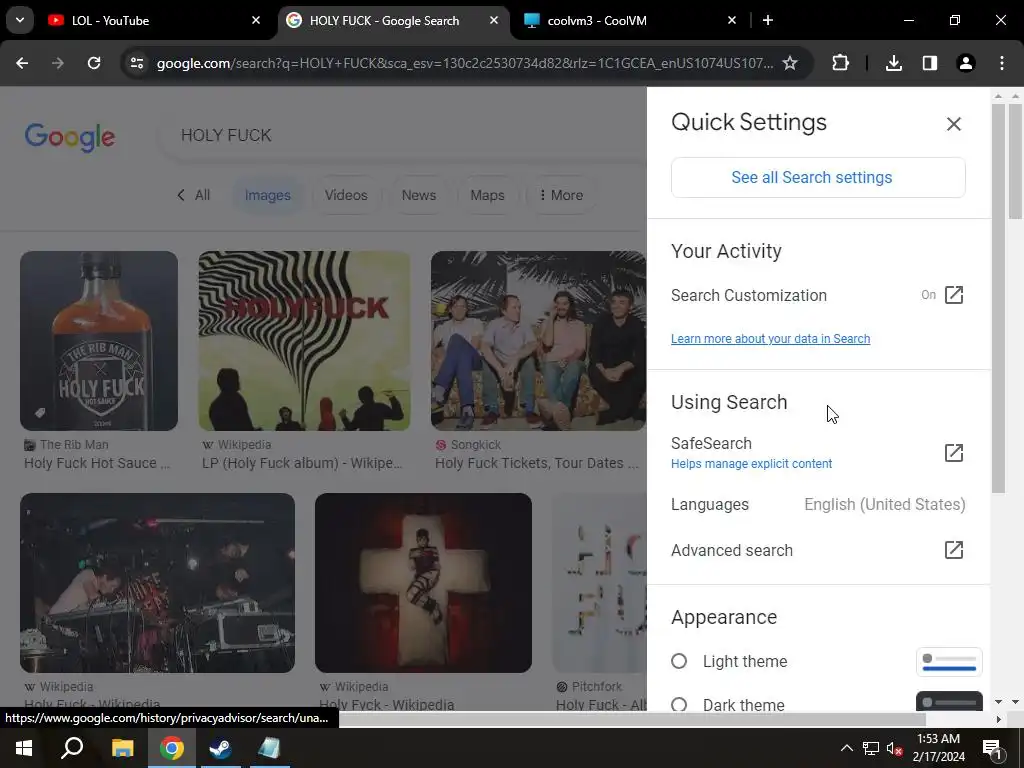This screenshot has height=768, width=1024.
Task: Select the Images search tab
Action: [x=267, y=195]
